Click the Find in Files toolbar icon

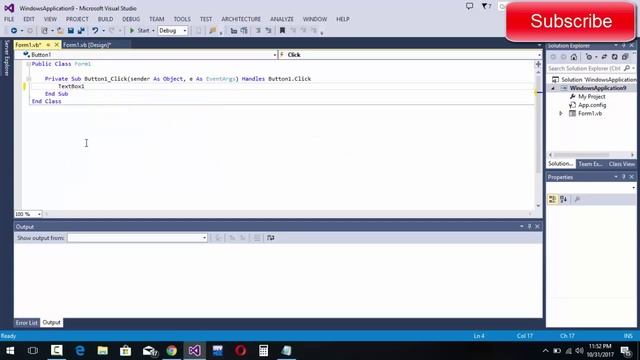click(213, 31)
